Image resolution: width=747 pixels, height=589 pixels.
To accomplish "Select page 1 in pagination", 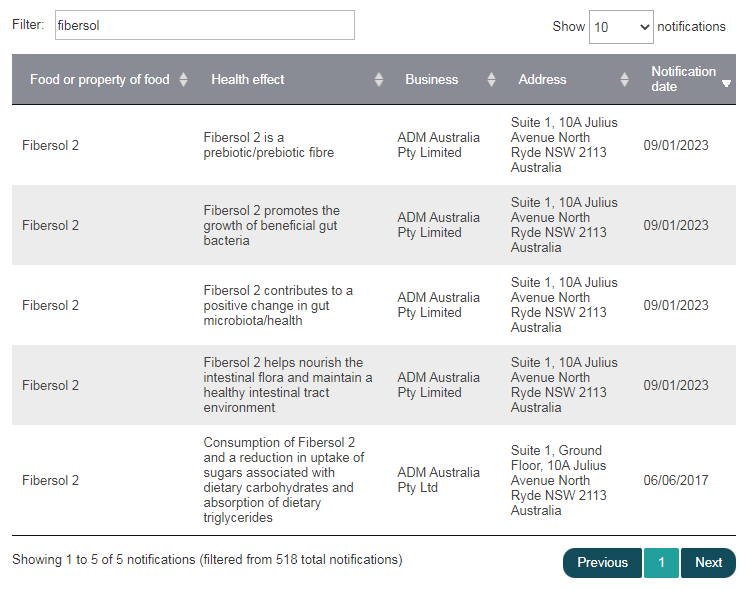I will 661,562.
